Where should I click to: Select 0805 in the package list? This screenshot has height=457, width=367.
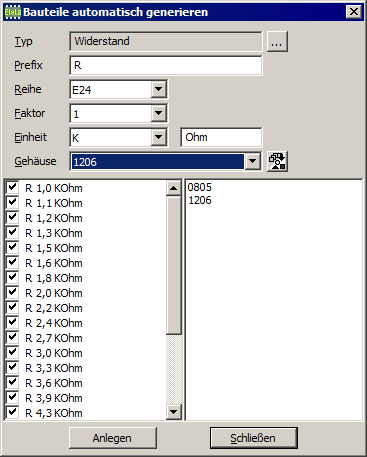199,187
